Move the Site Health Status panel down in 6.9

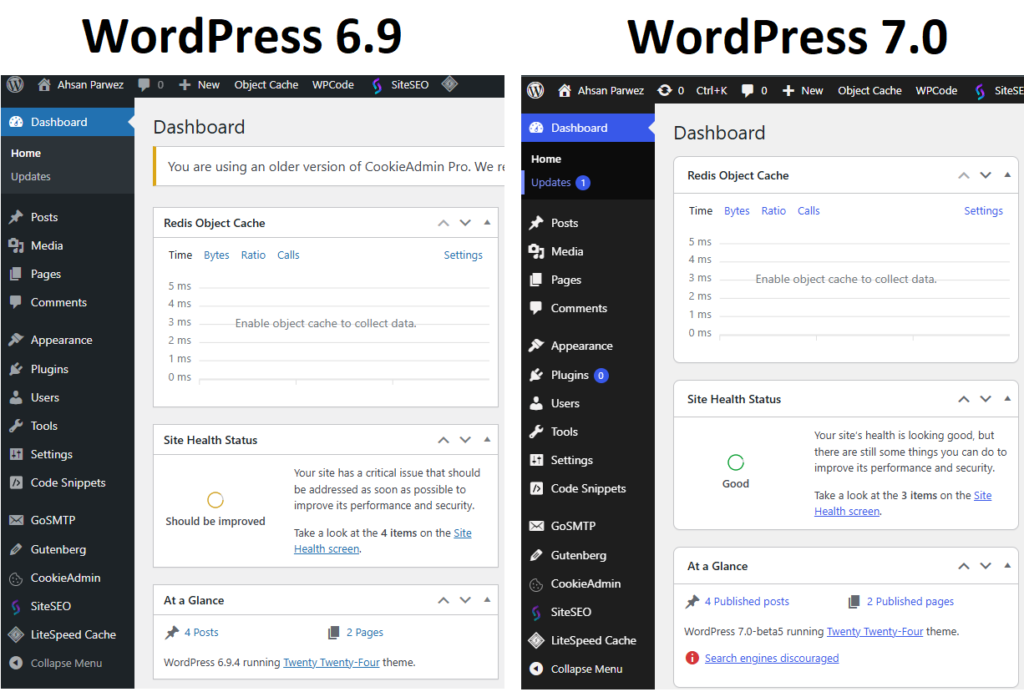pyautogui.click(x=465, y=440)
